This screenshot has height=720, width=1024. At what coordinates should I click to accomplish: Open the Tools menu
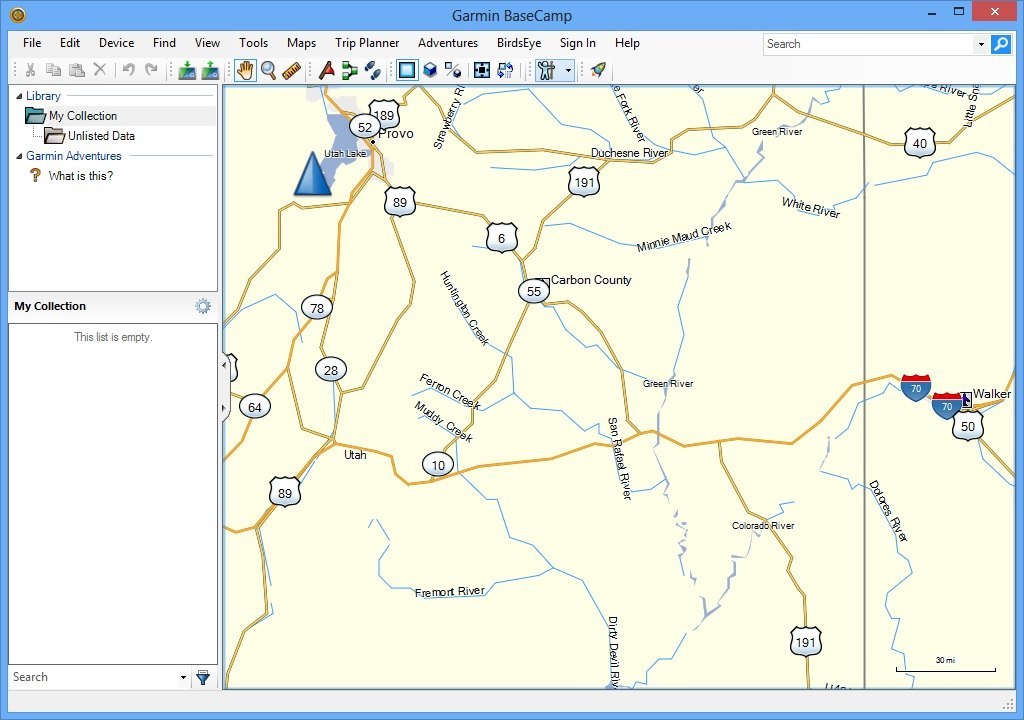[x=253, y=42]
